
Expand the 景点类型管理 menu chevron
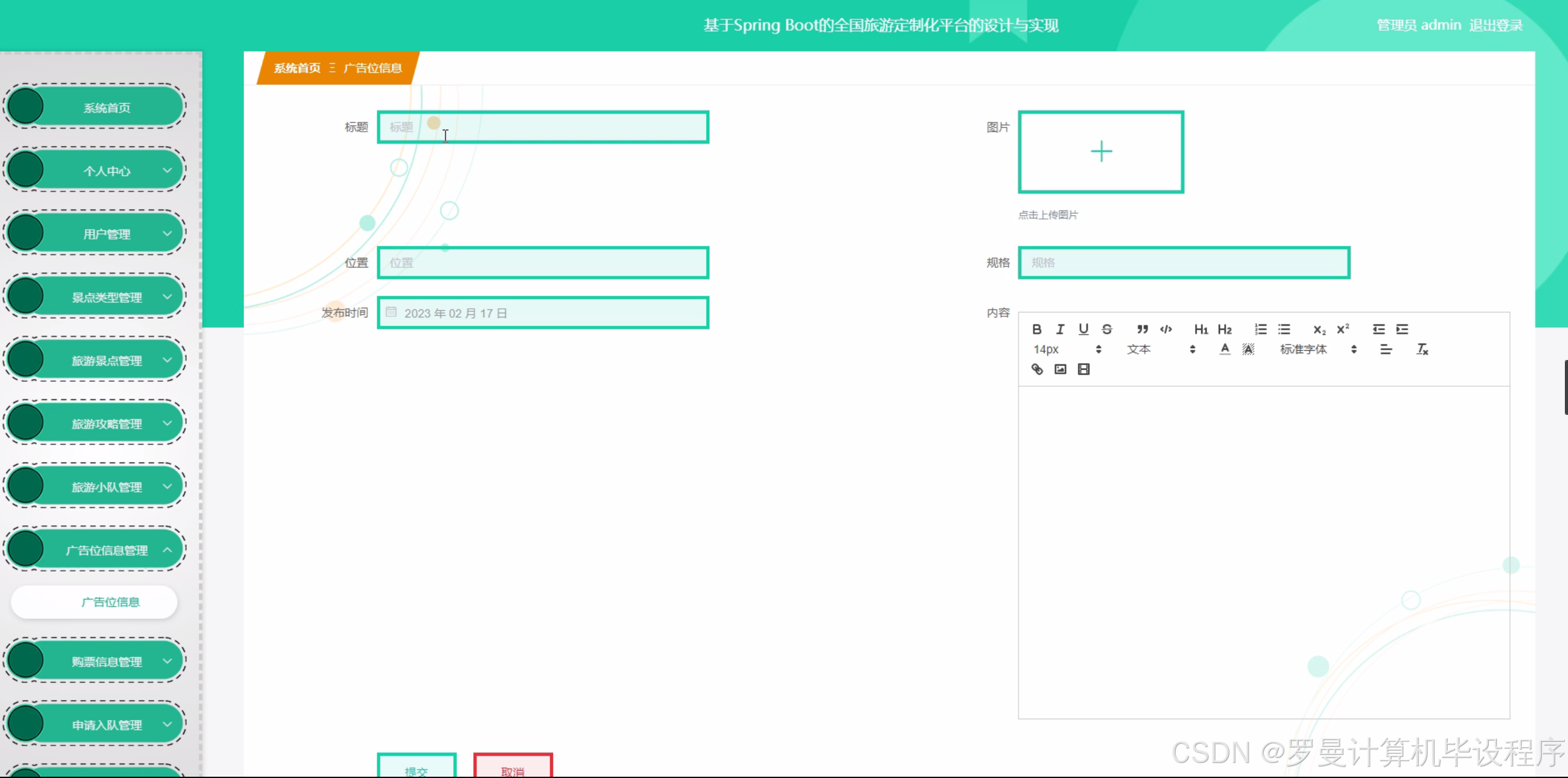click(x=167, y=296)
